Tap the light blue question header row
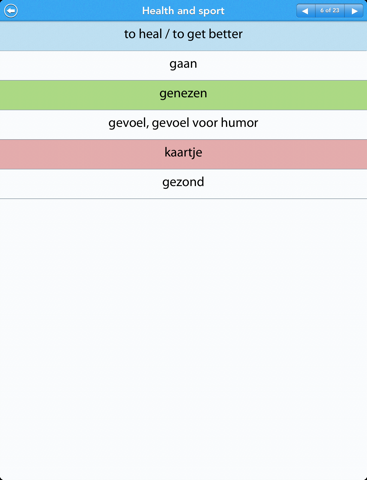 coord(183,36)
